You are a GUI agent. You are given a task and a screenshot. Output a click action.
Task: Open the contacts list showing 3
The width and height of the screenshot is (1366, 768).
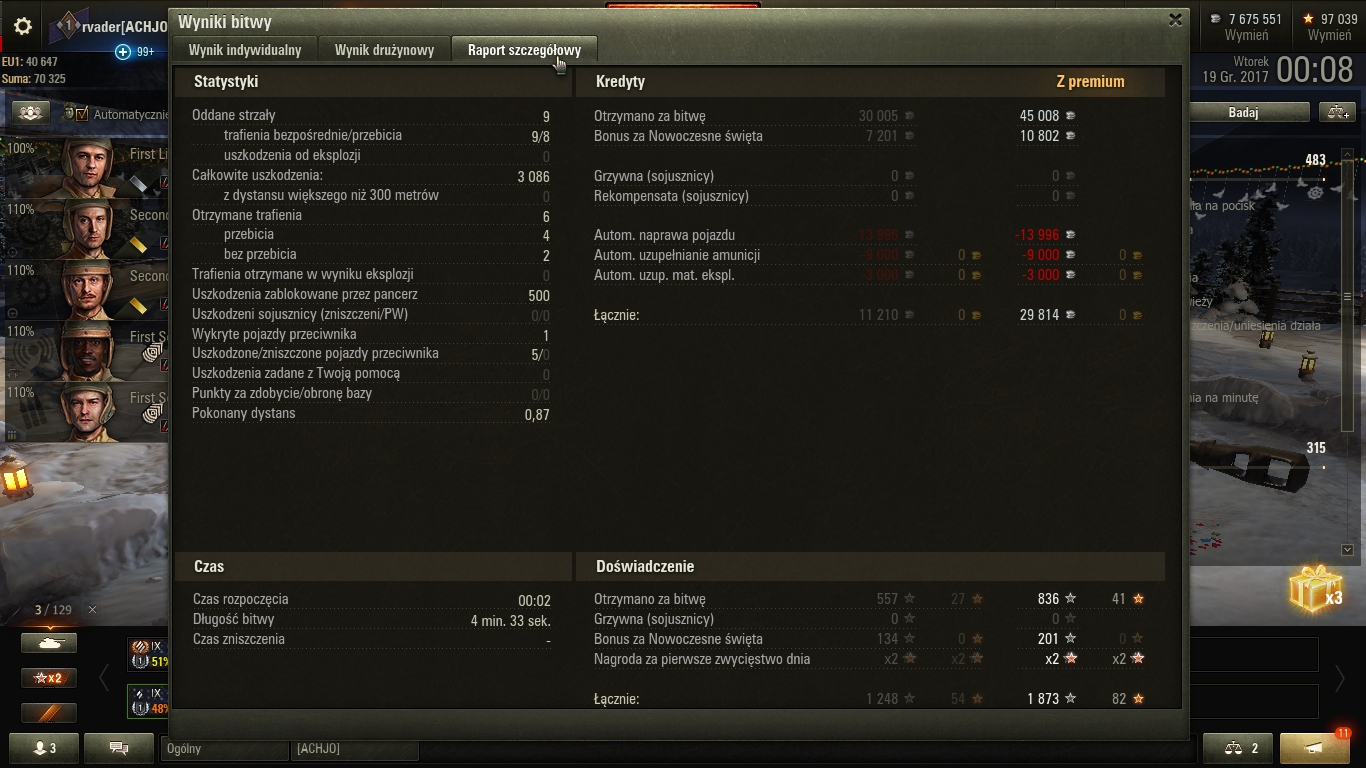[x=45, y=747]
